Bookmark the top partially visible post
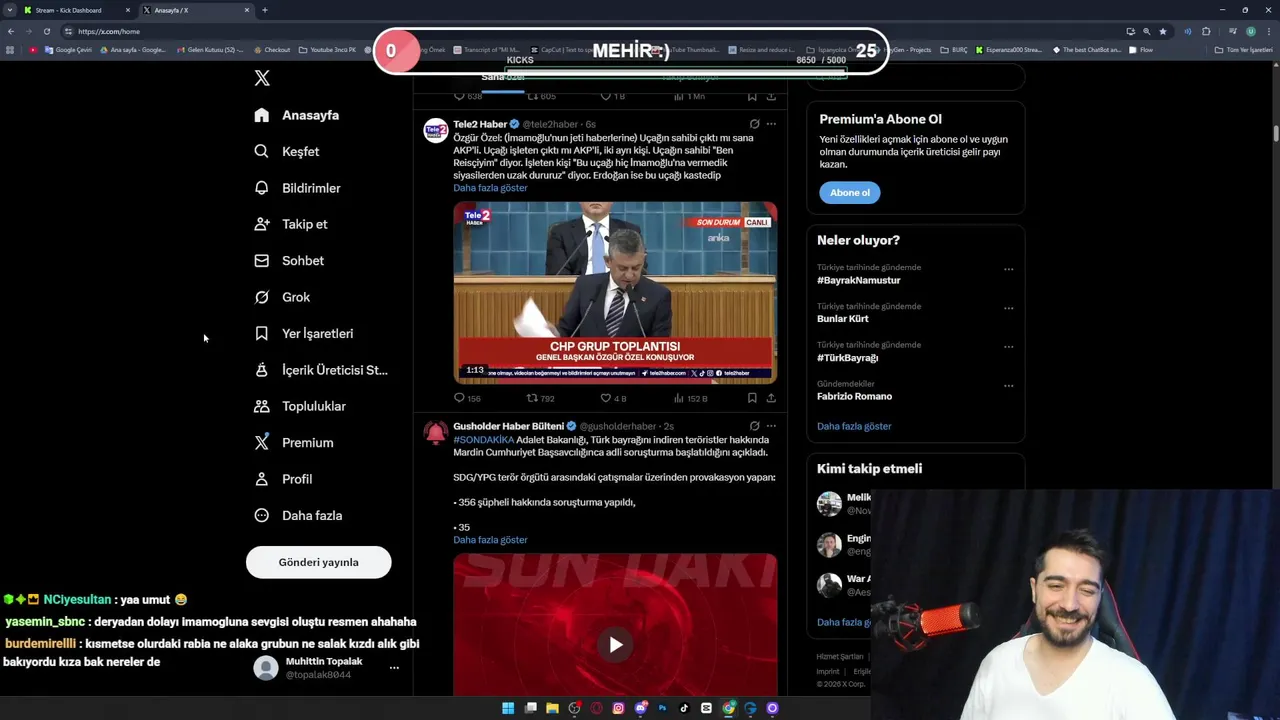The width and height of the screenshot is (1280, 720). (752, 96)
